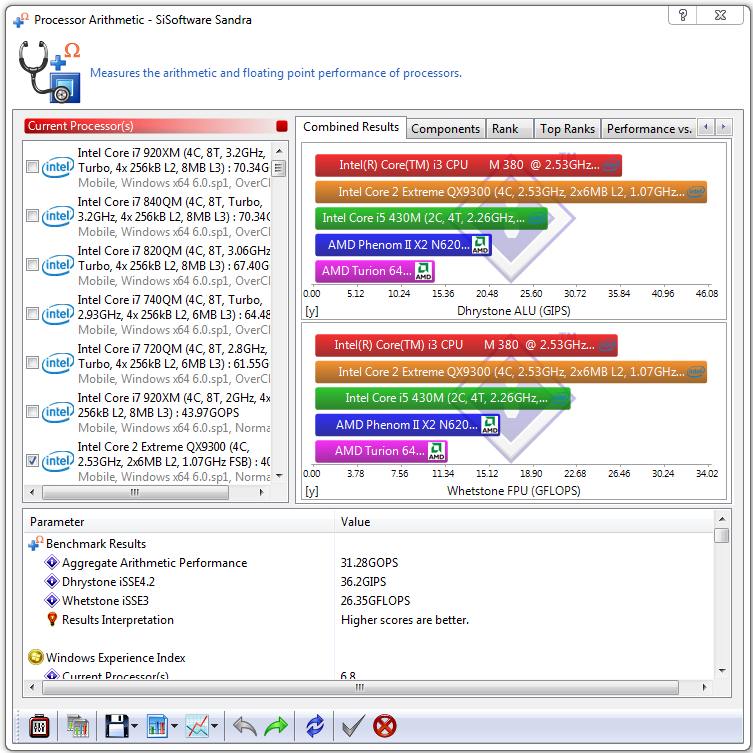Click processor list scroll up arrow
753x753 pixels.
[279, 151]
